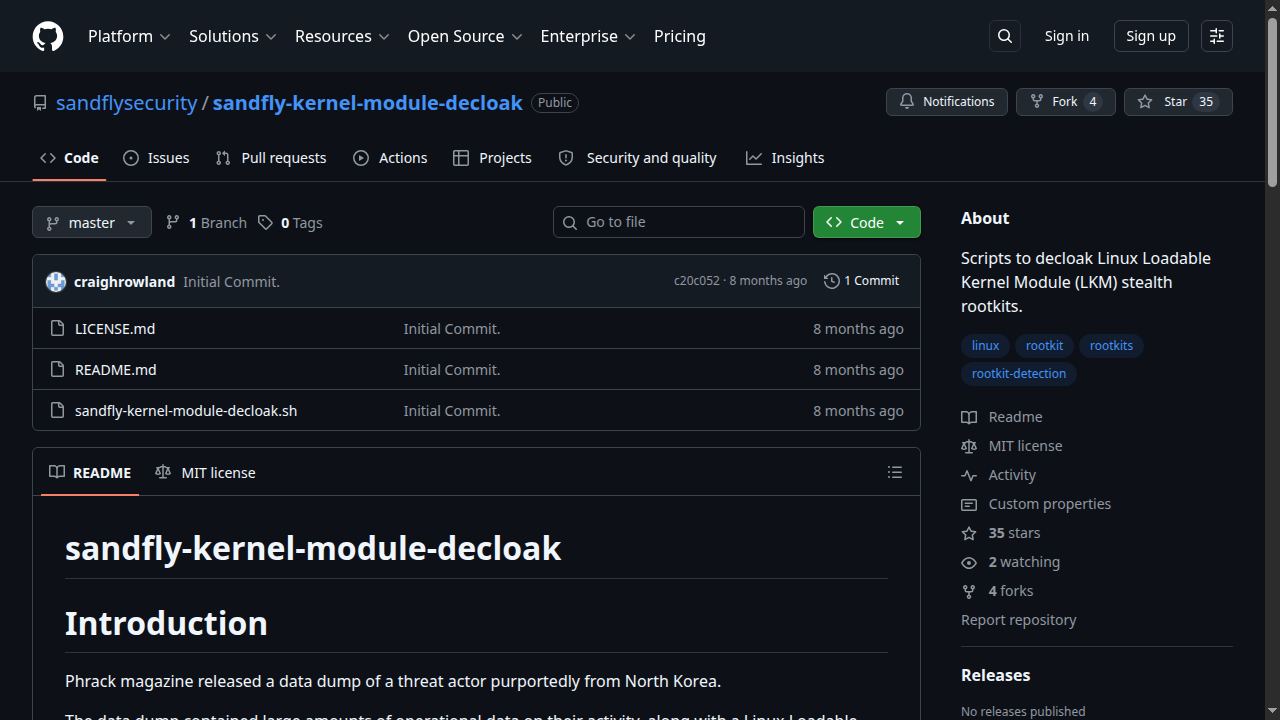Click the fork icon beside 4 forks

point(969,591)
